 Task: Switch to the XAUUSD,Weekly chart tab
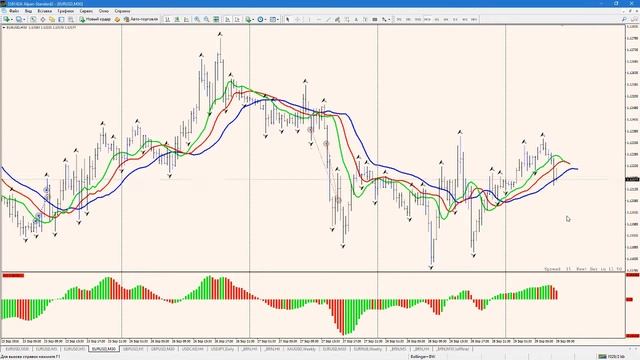pyautogui.click(x=302, y=349)
